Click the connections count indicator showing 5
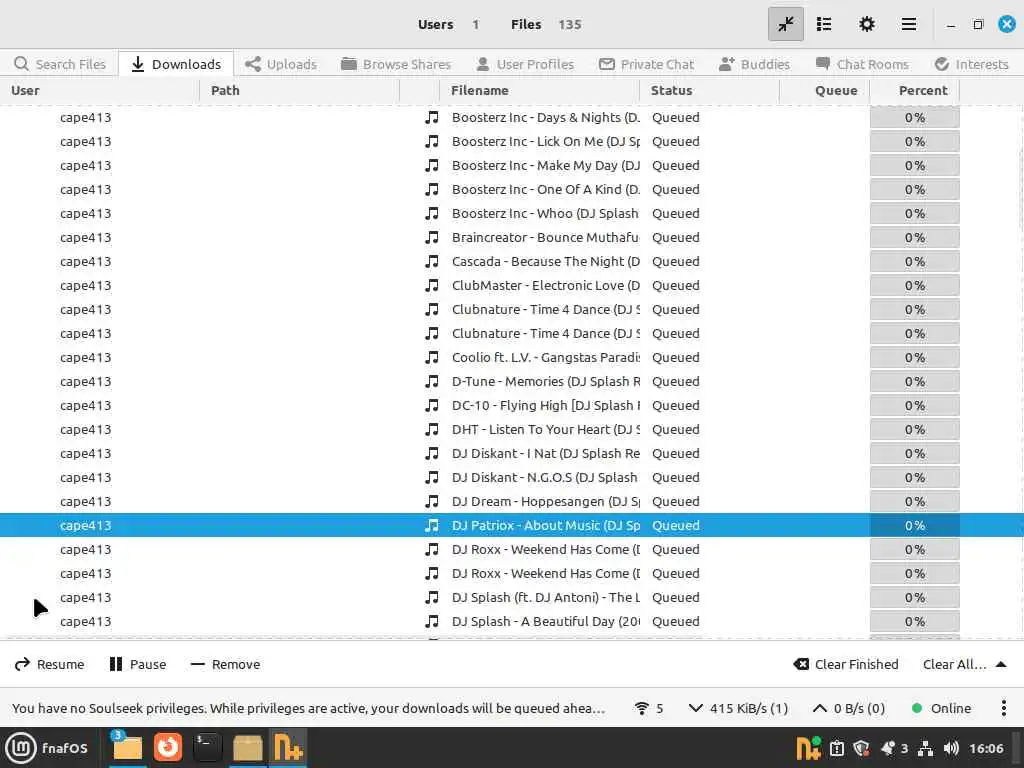 point(648,709)
